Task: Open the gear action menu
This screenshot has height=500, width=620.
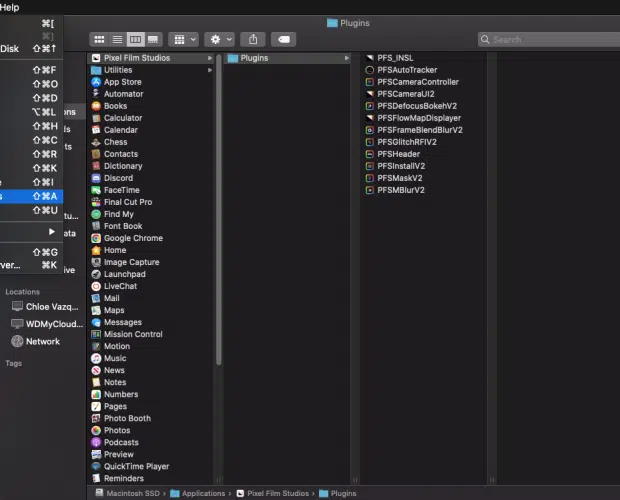Action: [219, 40]
